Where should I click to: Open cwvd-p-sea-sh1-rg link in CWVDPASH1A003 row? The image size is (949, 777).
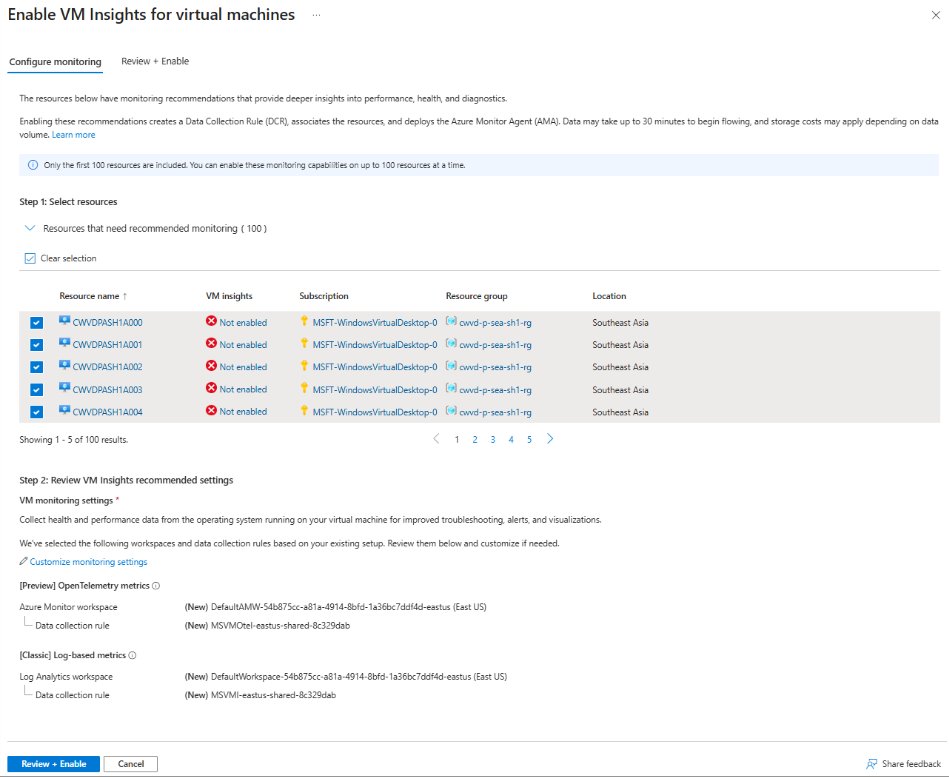(495, 390)
